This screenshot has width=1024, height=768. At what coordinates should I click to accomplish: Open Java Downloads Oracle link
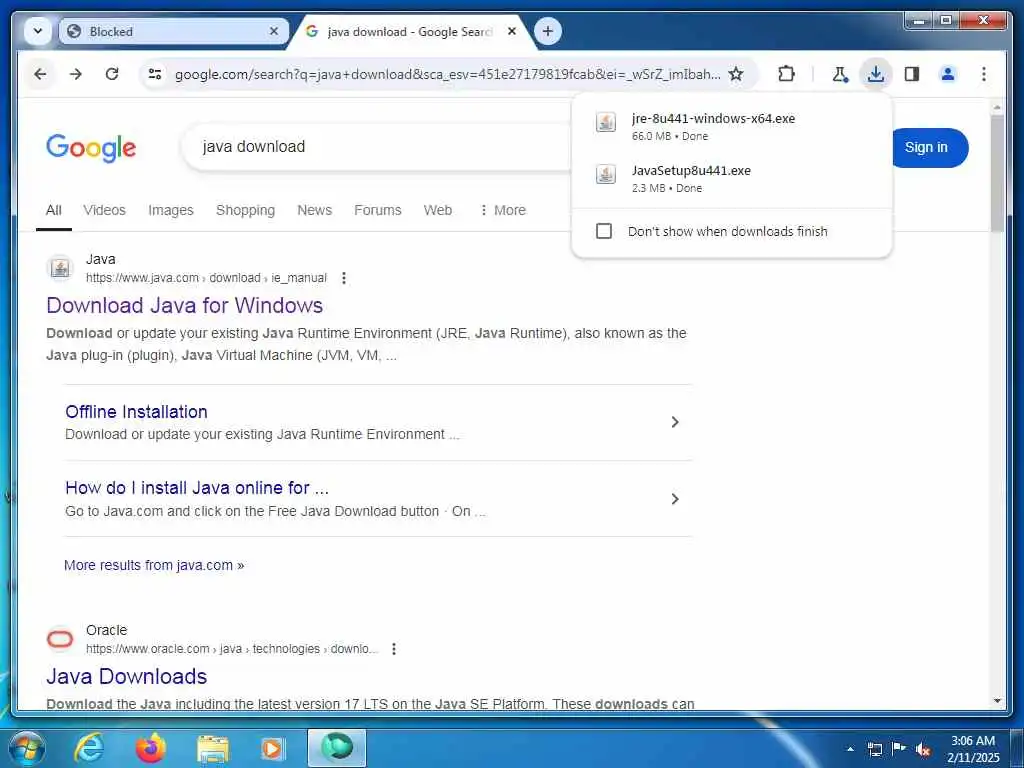pyautogui.click(x=127, y=677)
